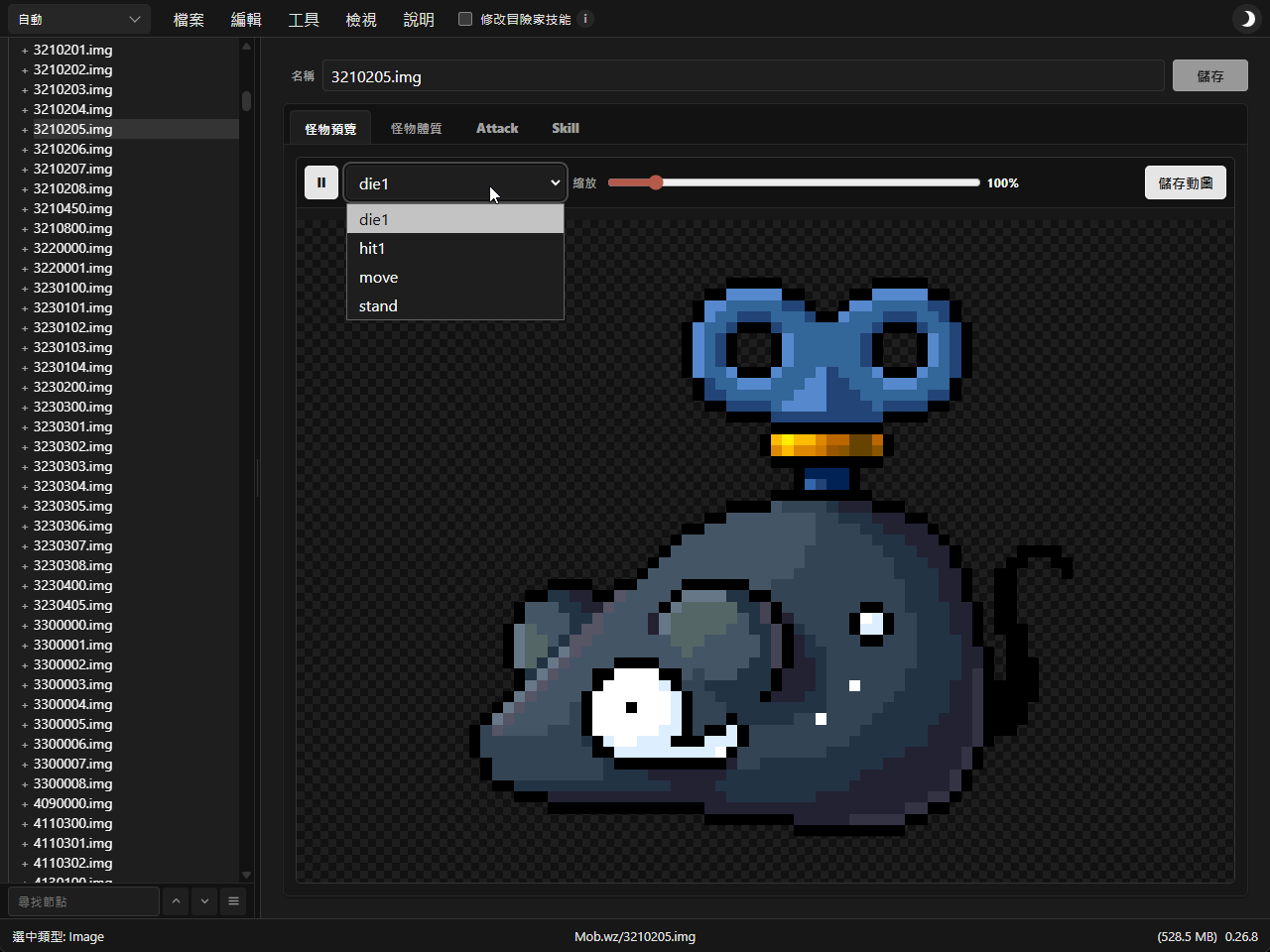Open the 說明 menu

419,20
